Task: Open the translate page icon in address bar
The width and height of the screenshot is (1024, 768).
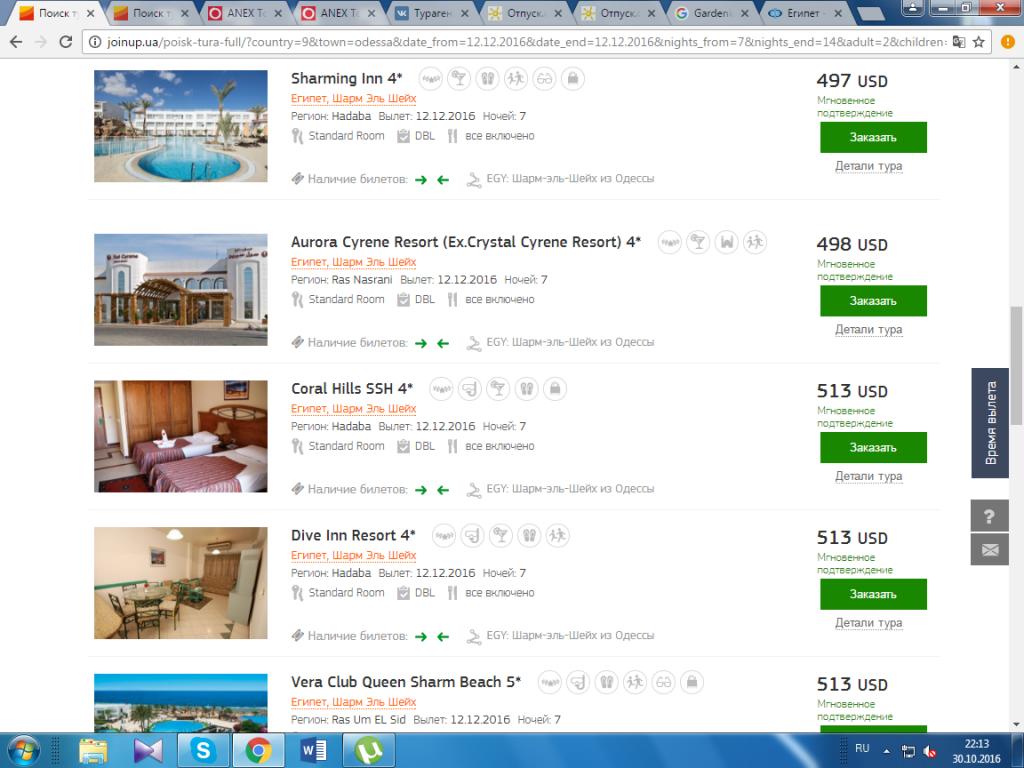Action: [x=959, y=42]
